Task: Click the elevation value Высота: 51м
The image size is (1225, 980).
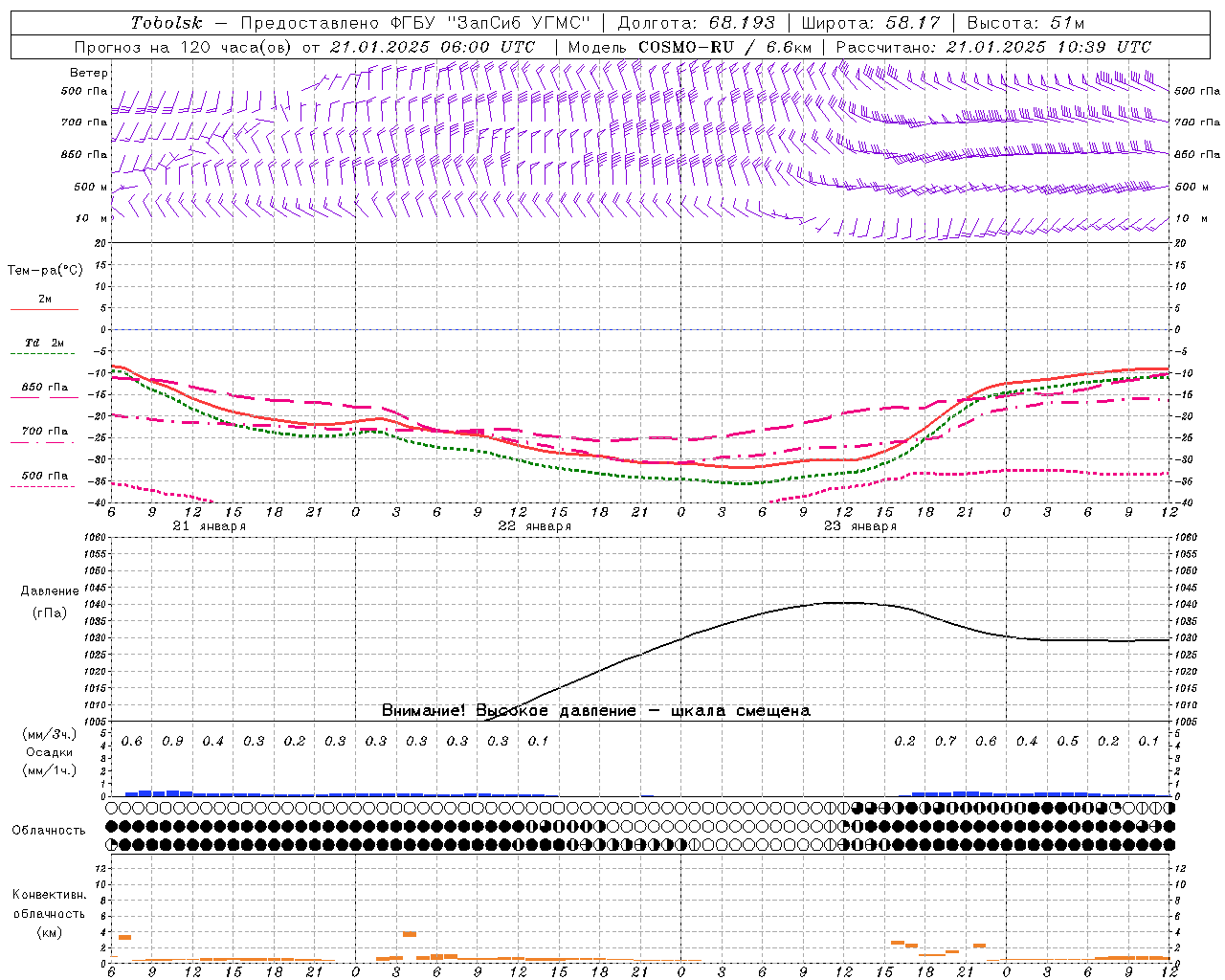Action: coord(1025,23)
